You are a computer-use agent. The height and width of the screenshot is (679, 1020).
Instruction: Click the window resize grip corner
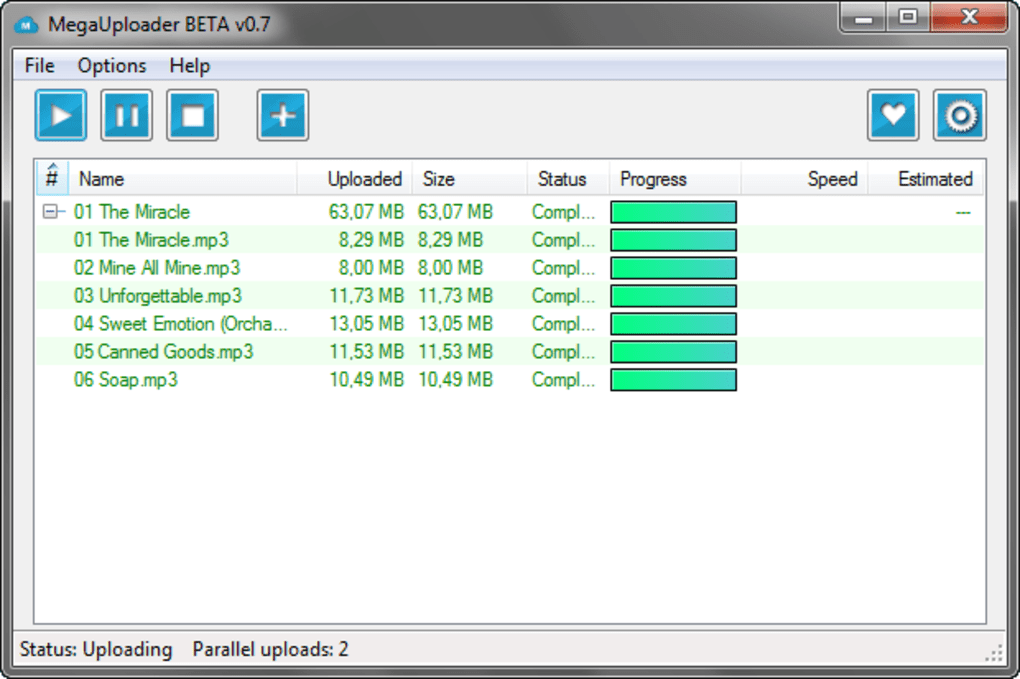click(995, 653)
